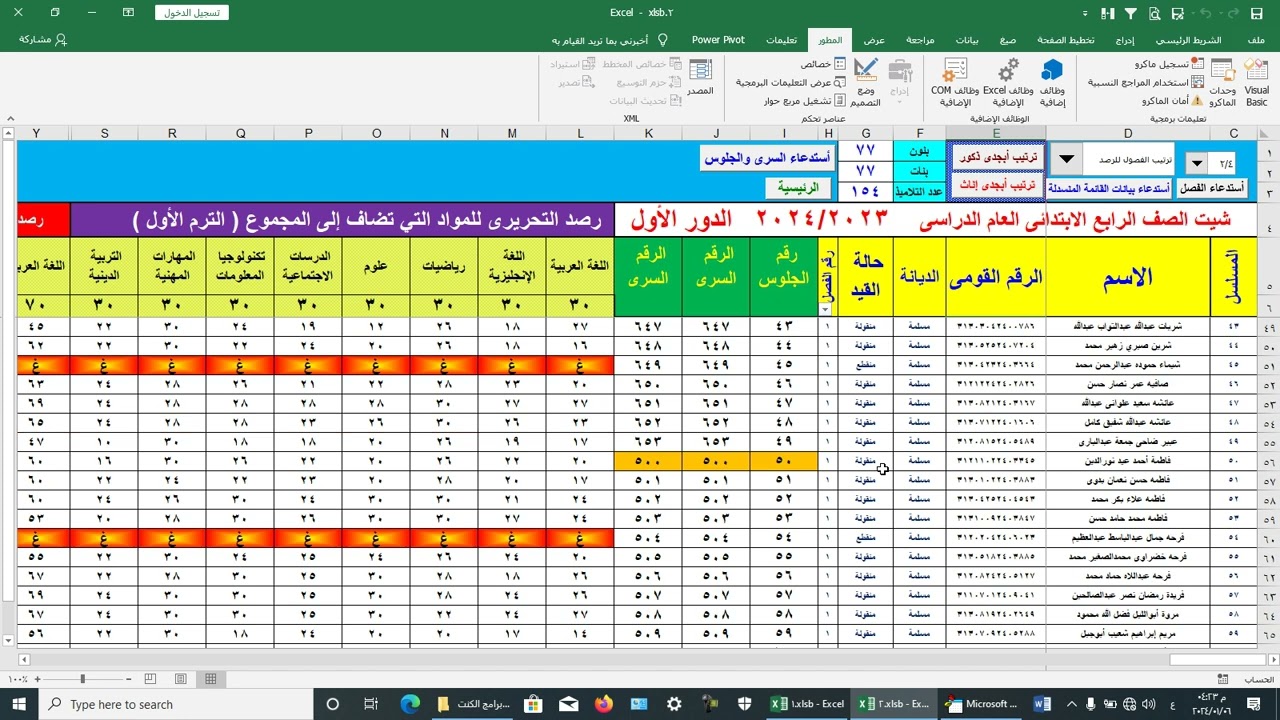
Task: Select the الرقم القومى header cell
Action: pos(996,277)
